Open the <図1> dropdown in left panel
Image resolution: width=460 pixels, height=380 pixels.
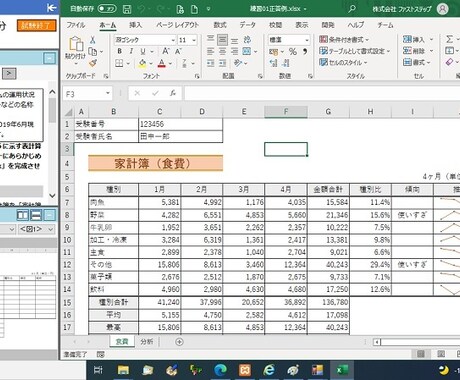coord(36,229)
